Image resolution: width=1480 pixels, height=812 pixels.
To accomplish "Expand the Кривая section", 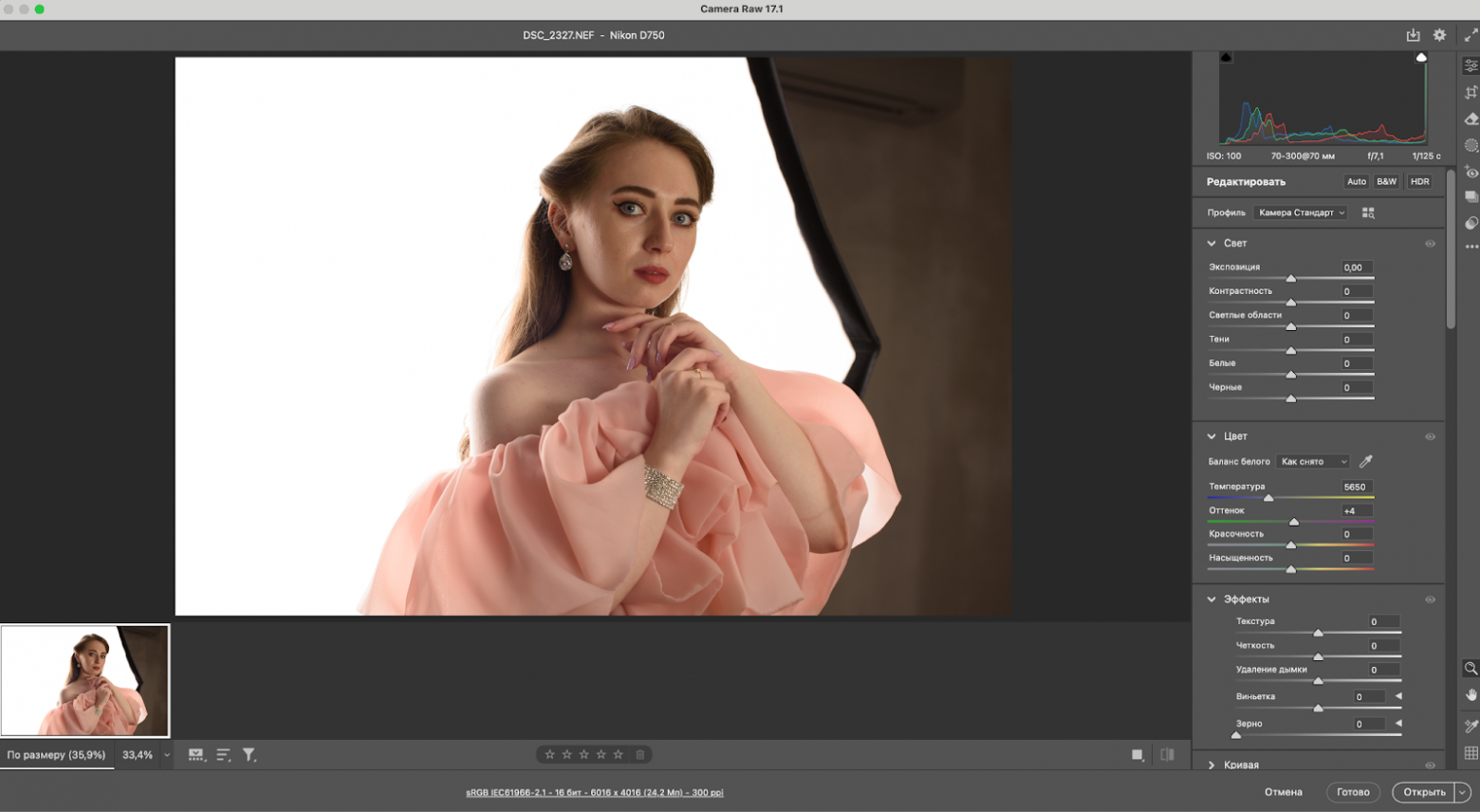I will 1212,766.
